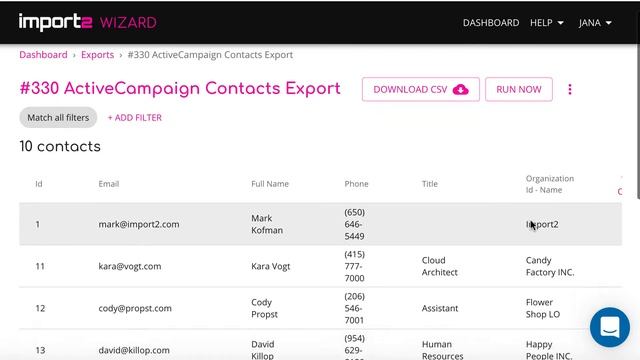Open the HELP menu

541,23
